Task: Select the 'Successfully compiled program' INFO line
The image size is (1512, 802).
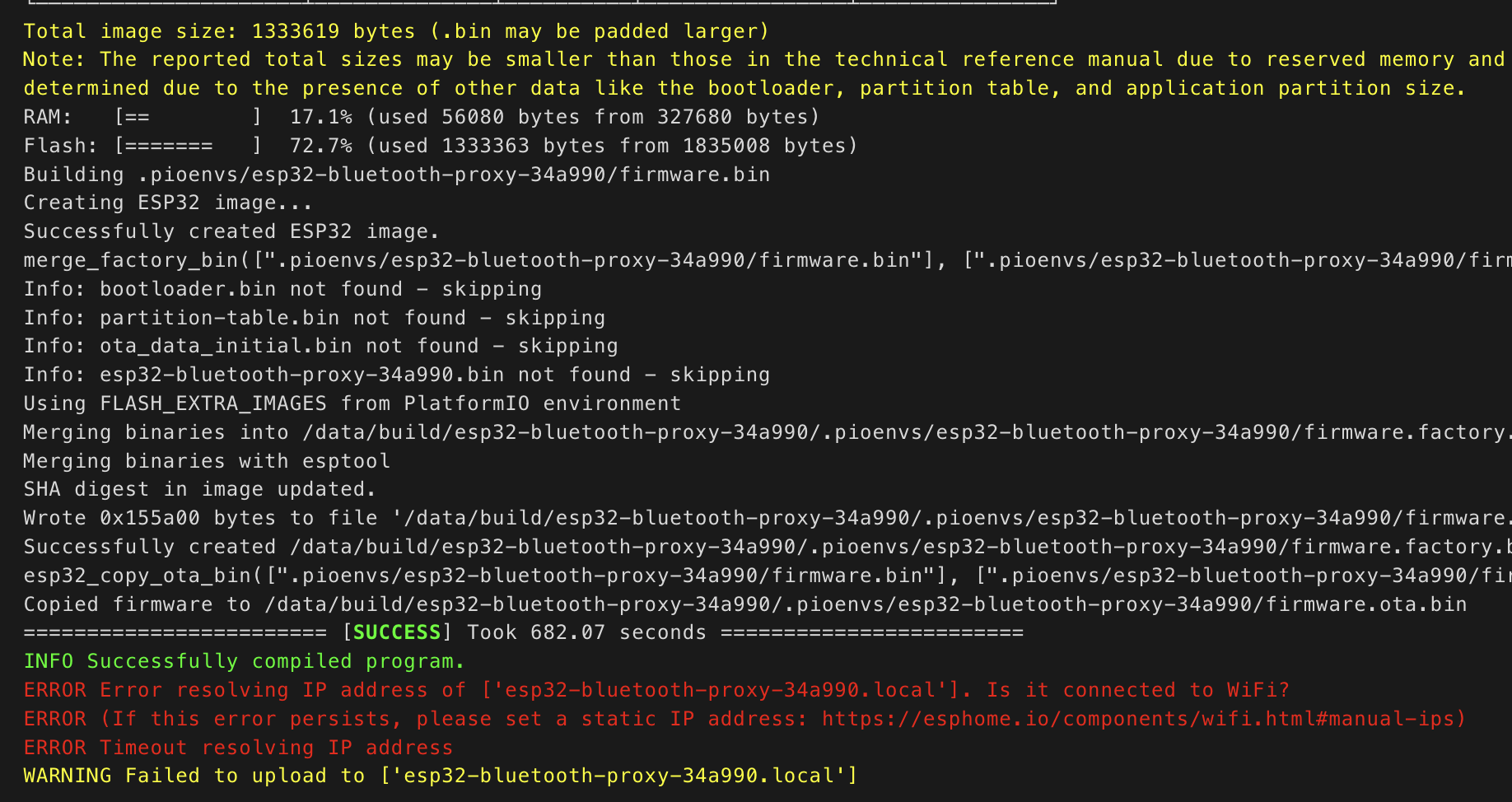Action: 244,661
